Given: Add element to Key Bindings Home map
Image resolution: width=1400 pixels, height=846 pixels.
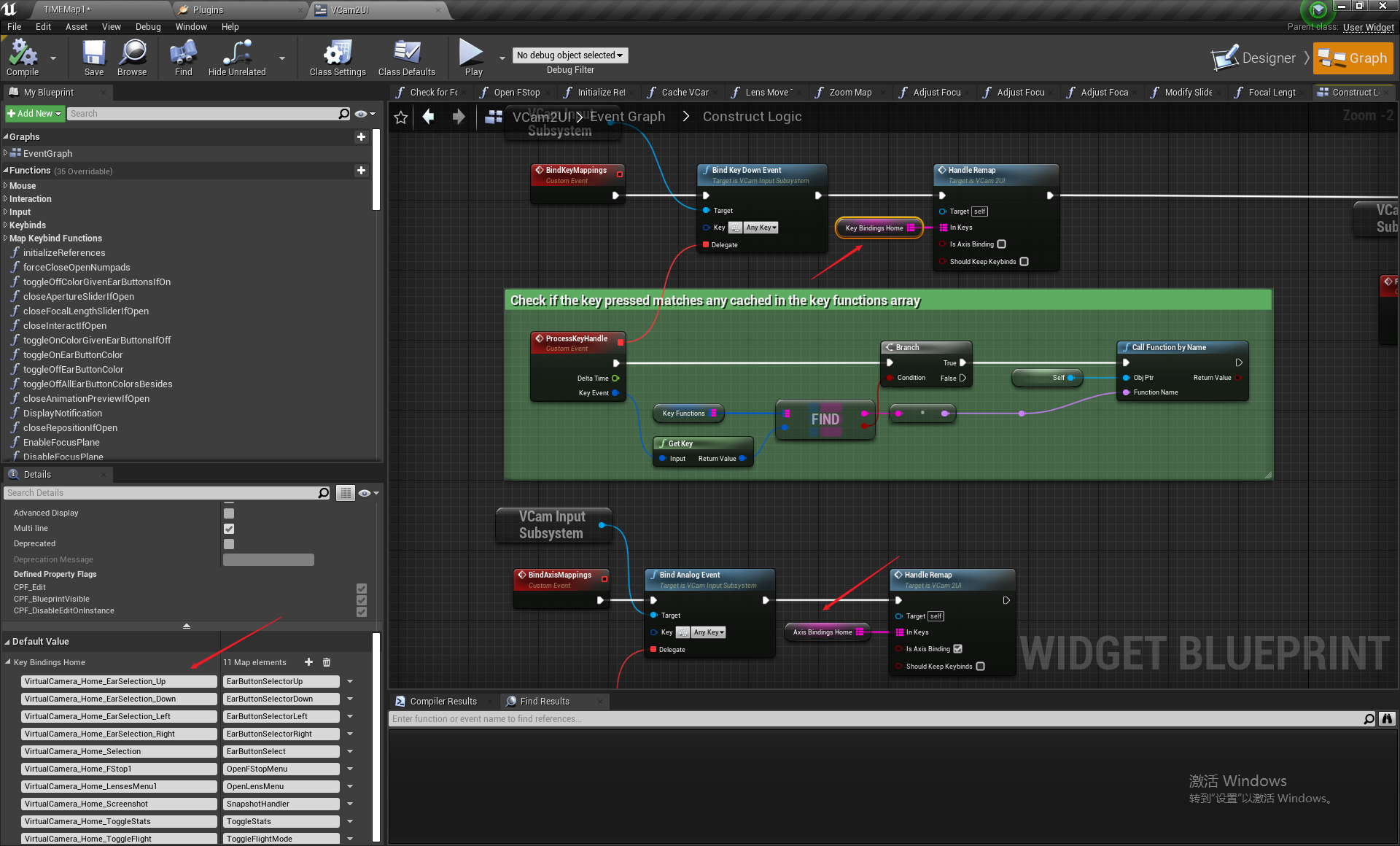Looking at the screenshot, I should click(x=308, y=662).
